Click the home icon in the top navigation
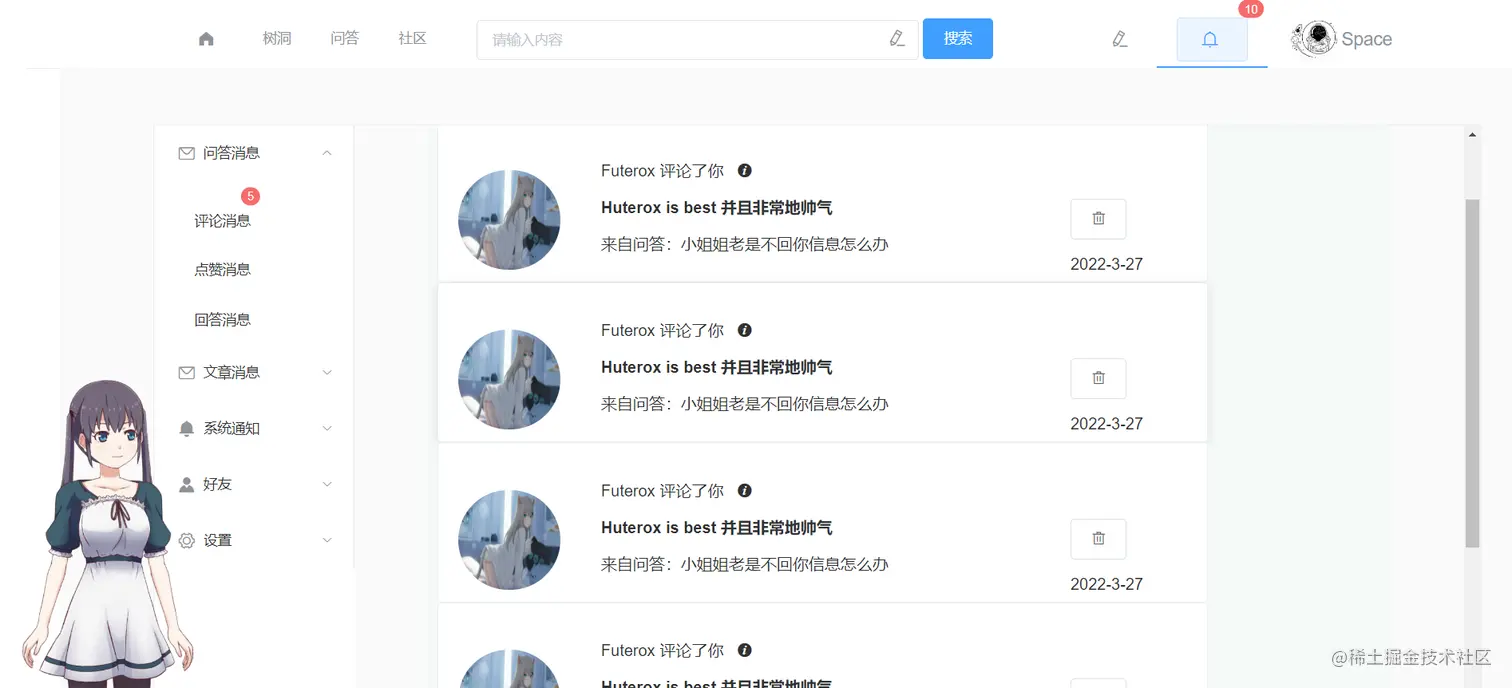The width and height of the screenshot is (1512, 688). pos(206,38)
